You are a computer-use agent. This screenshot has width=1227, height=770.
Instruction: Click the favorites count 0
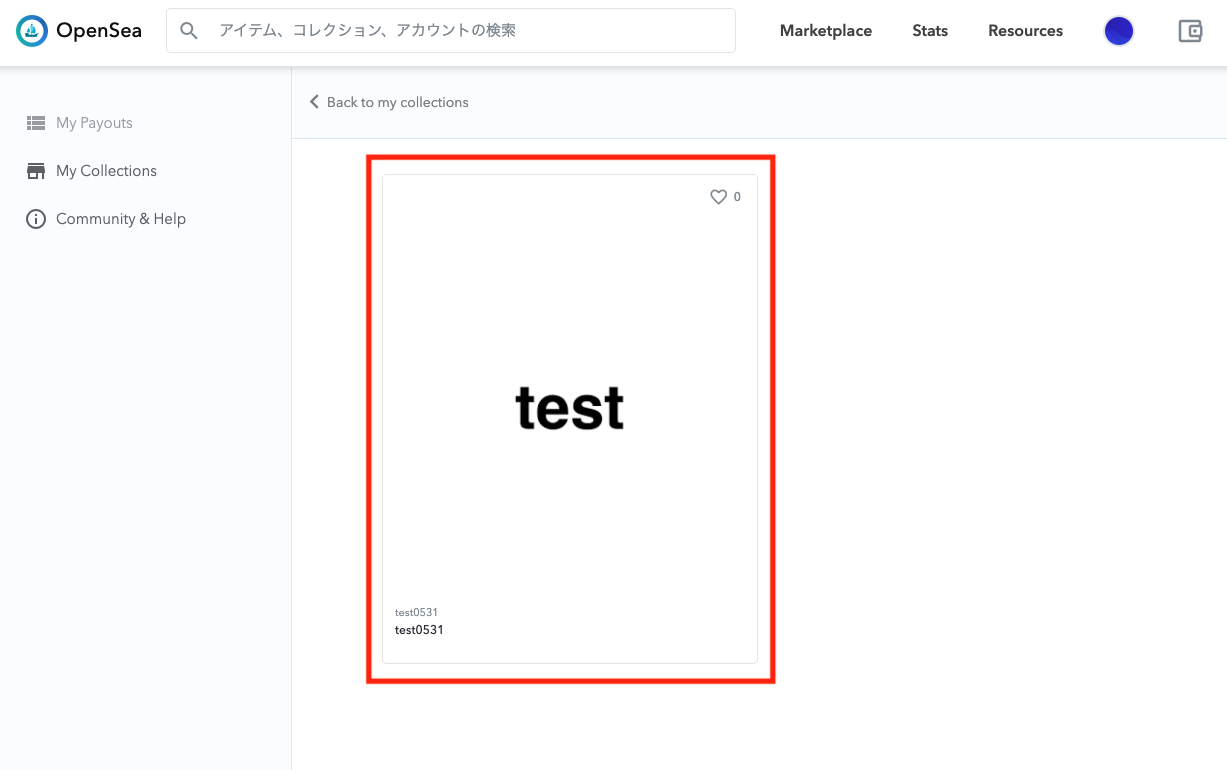tap(737, 197)
